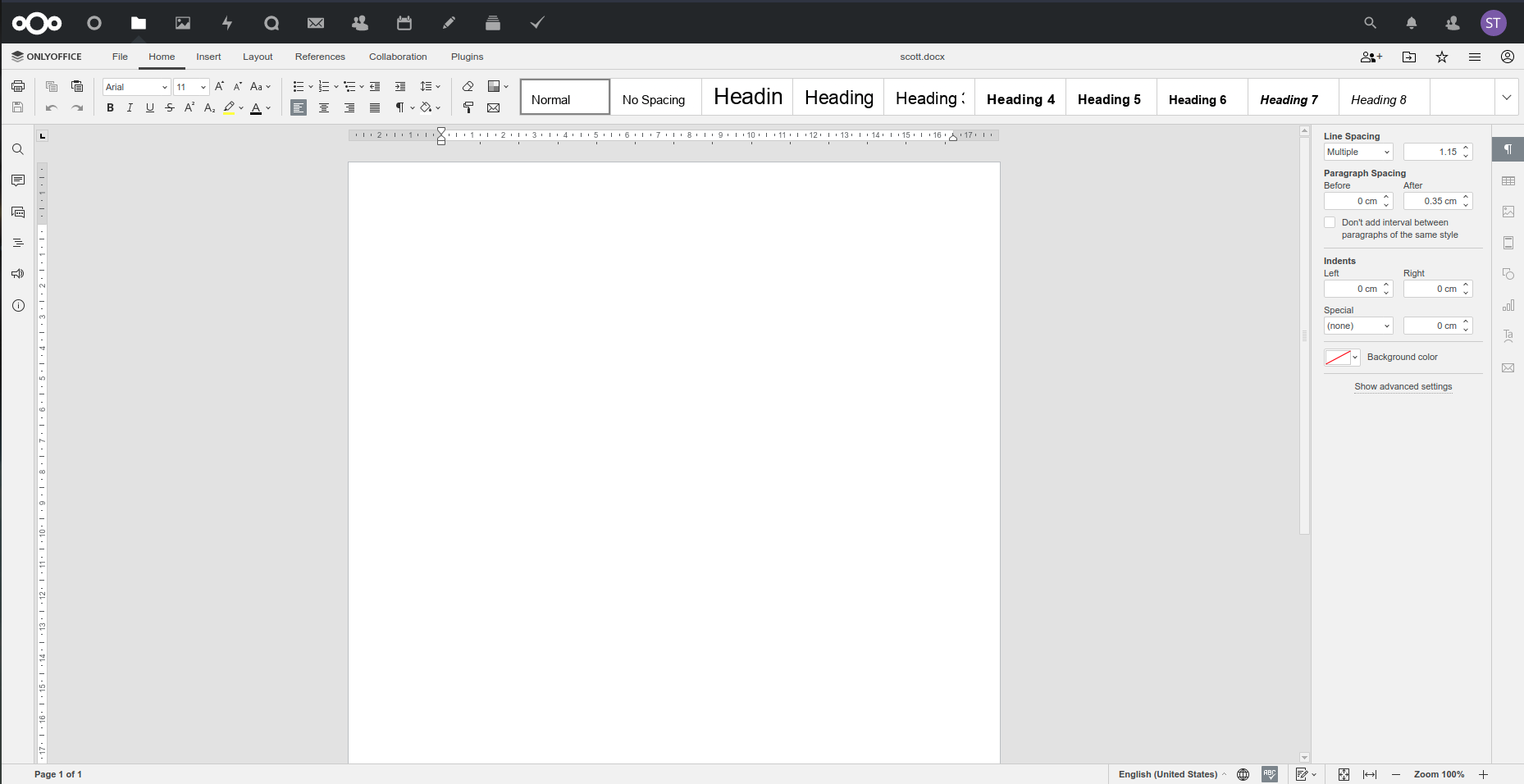Screen dimensions: 1524x784
Task: Open the Activity lightning bolt icon
Action: [x=227, y=23]
